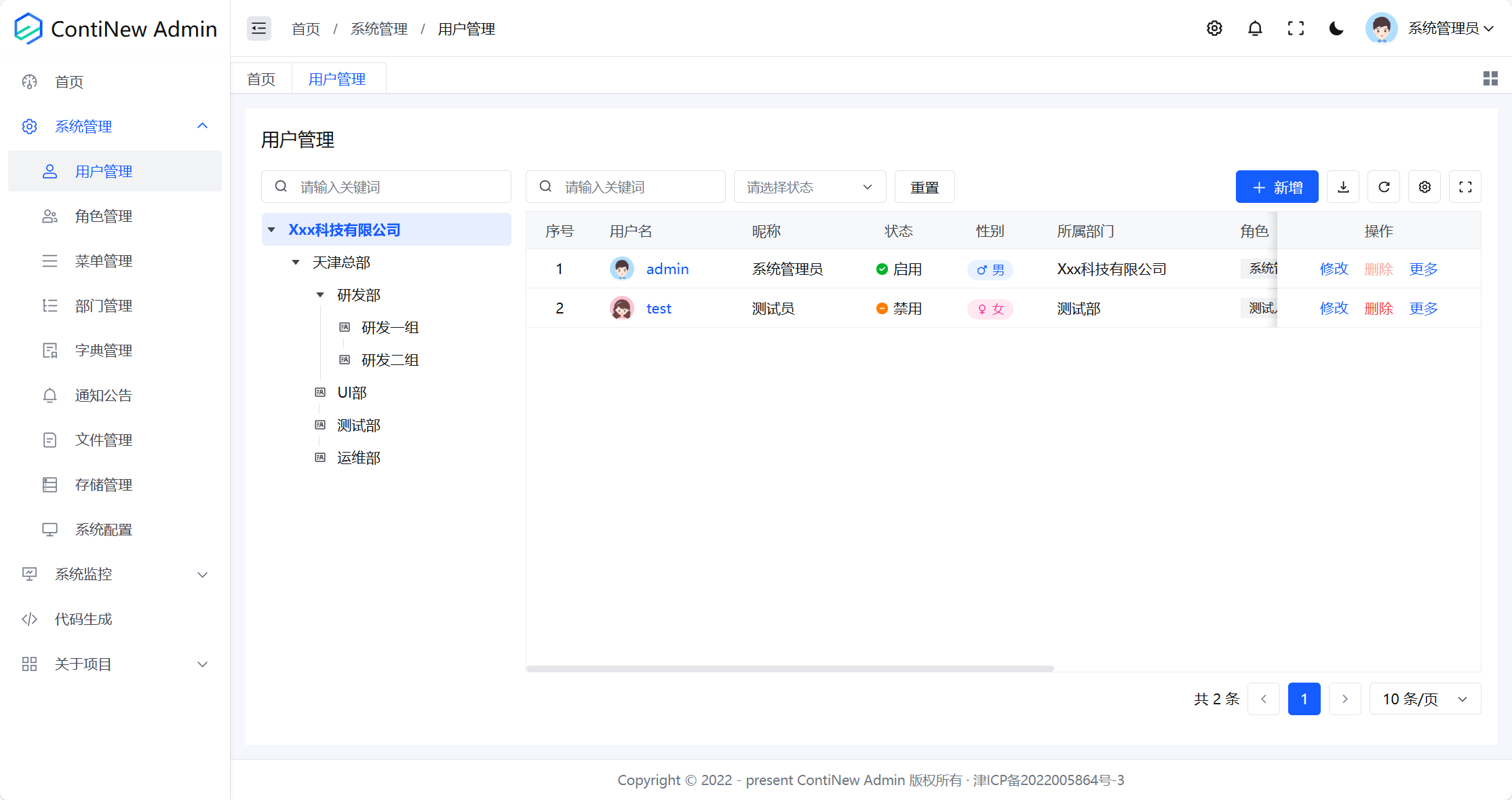
Task: Open the export/download icon above the table
Action: 1343,187
